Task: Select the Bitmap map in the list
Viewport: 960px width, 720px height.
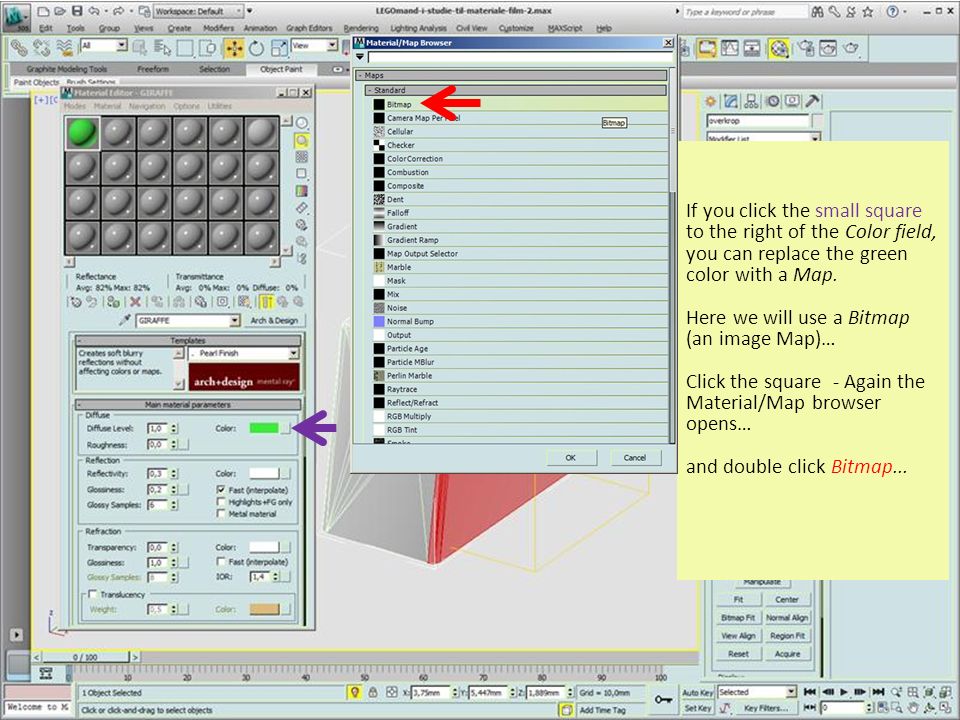Action: point(519,104)
